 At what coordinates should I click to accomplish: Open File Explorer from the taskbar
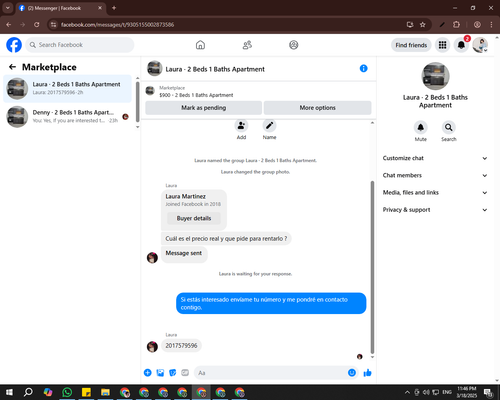click(105, 392)
